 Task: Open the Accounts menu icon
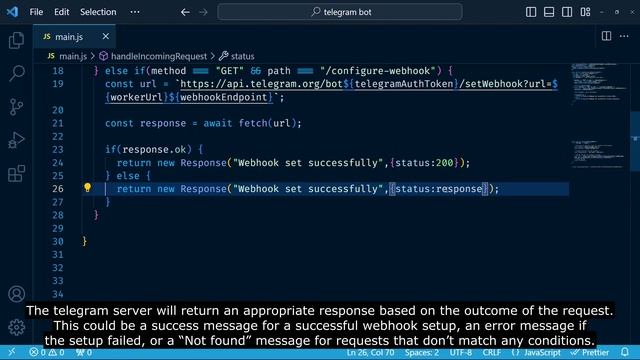pyautogui.click(x=16, y=294)
